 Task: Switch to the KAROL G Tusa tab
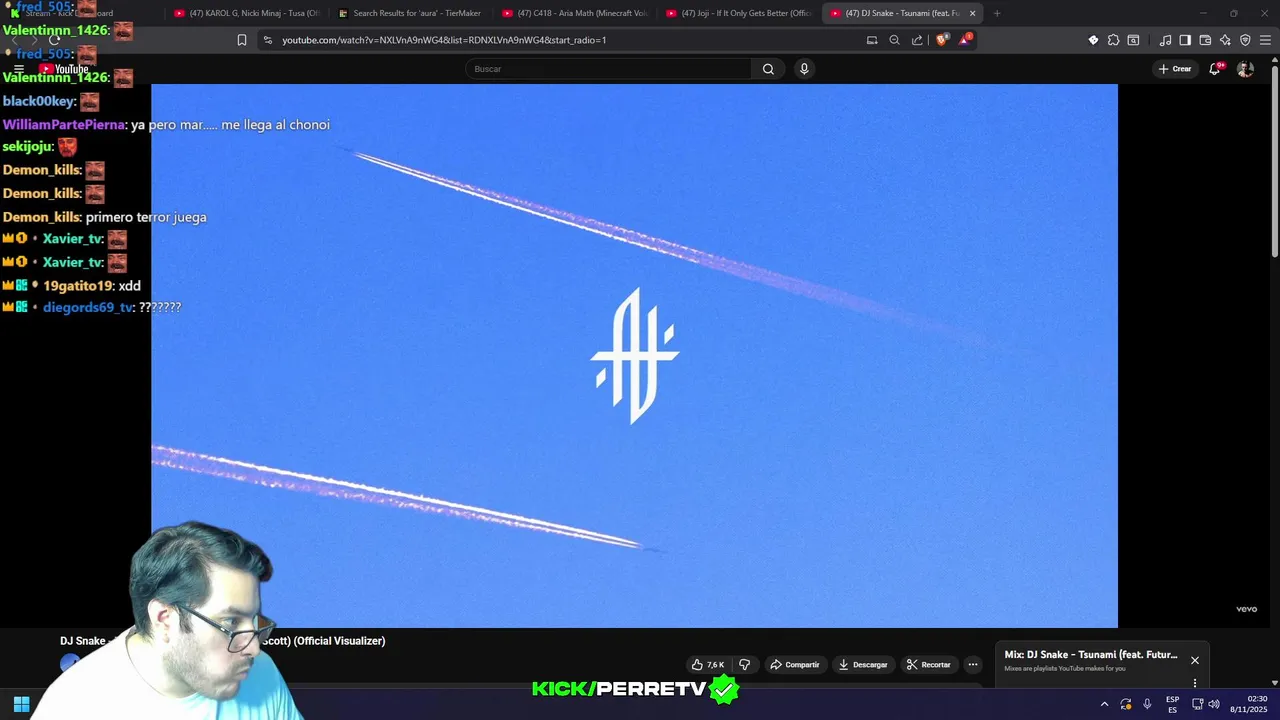coord(247,13)
